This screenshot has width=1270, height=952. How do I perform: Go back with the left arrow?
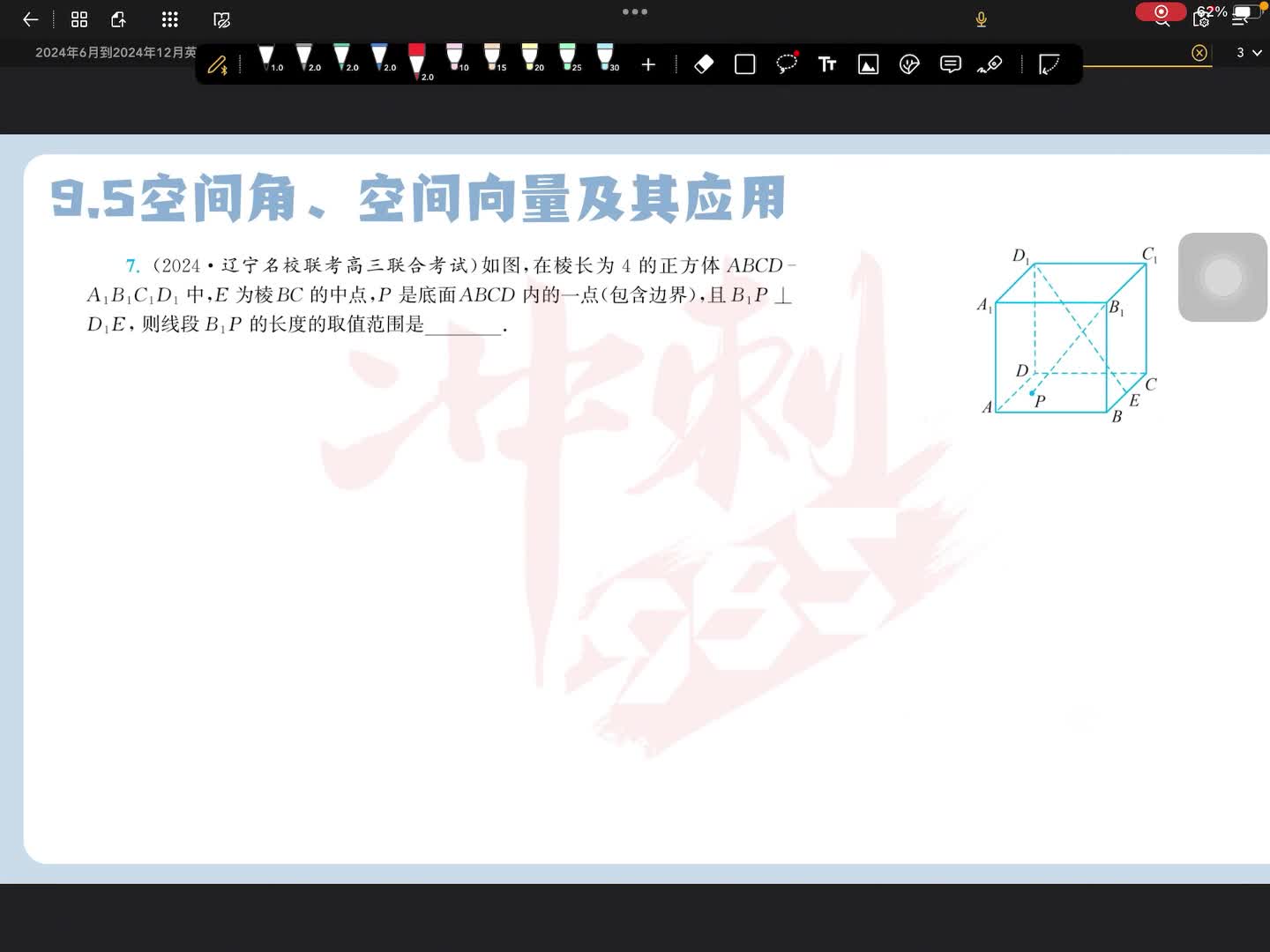[x=30, y=19]
